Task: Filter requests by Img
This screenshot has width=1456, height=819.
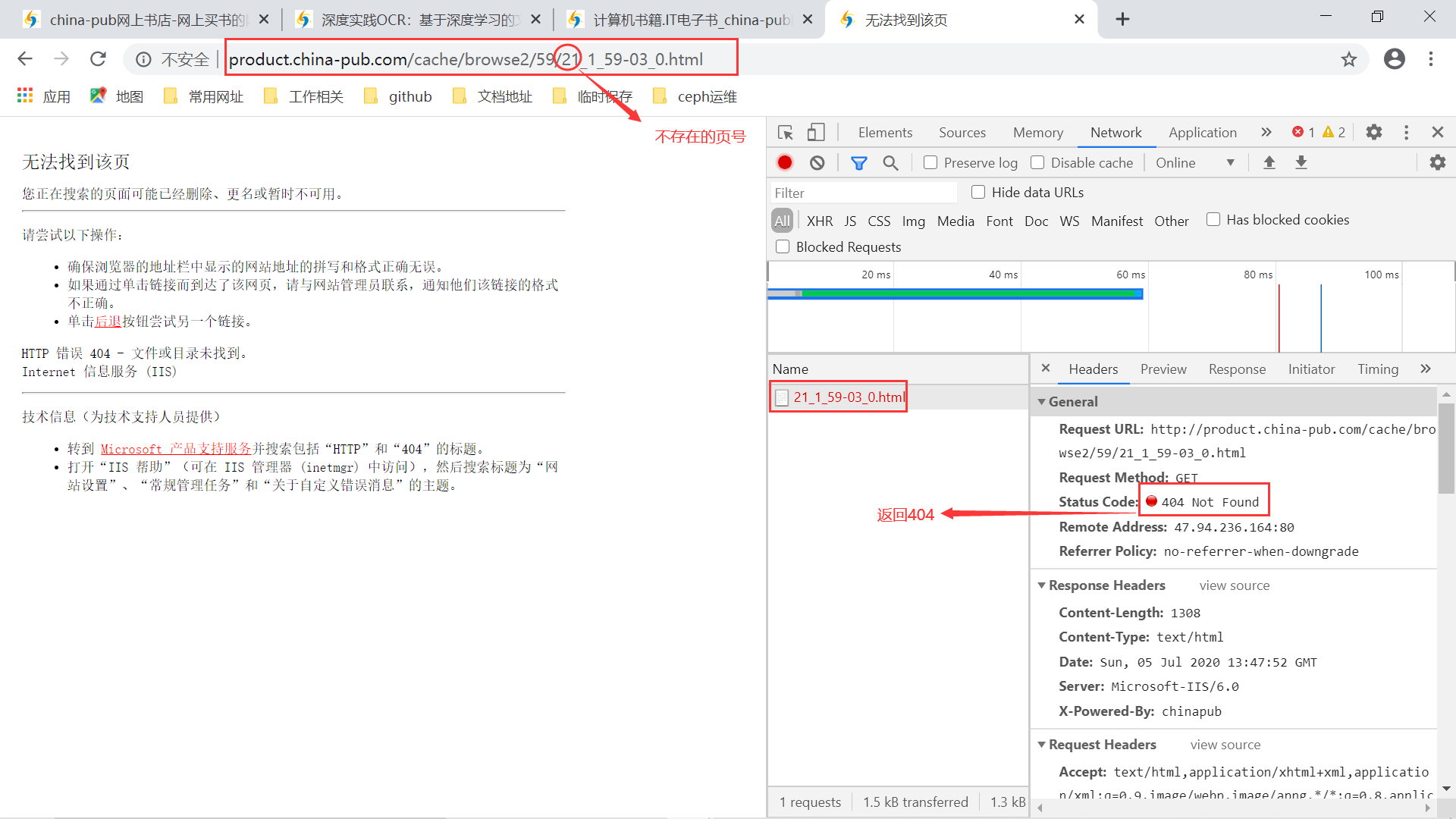Action: (913, 221)
